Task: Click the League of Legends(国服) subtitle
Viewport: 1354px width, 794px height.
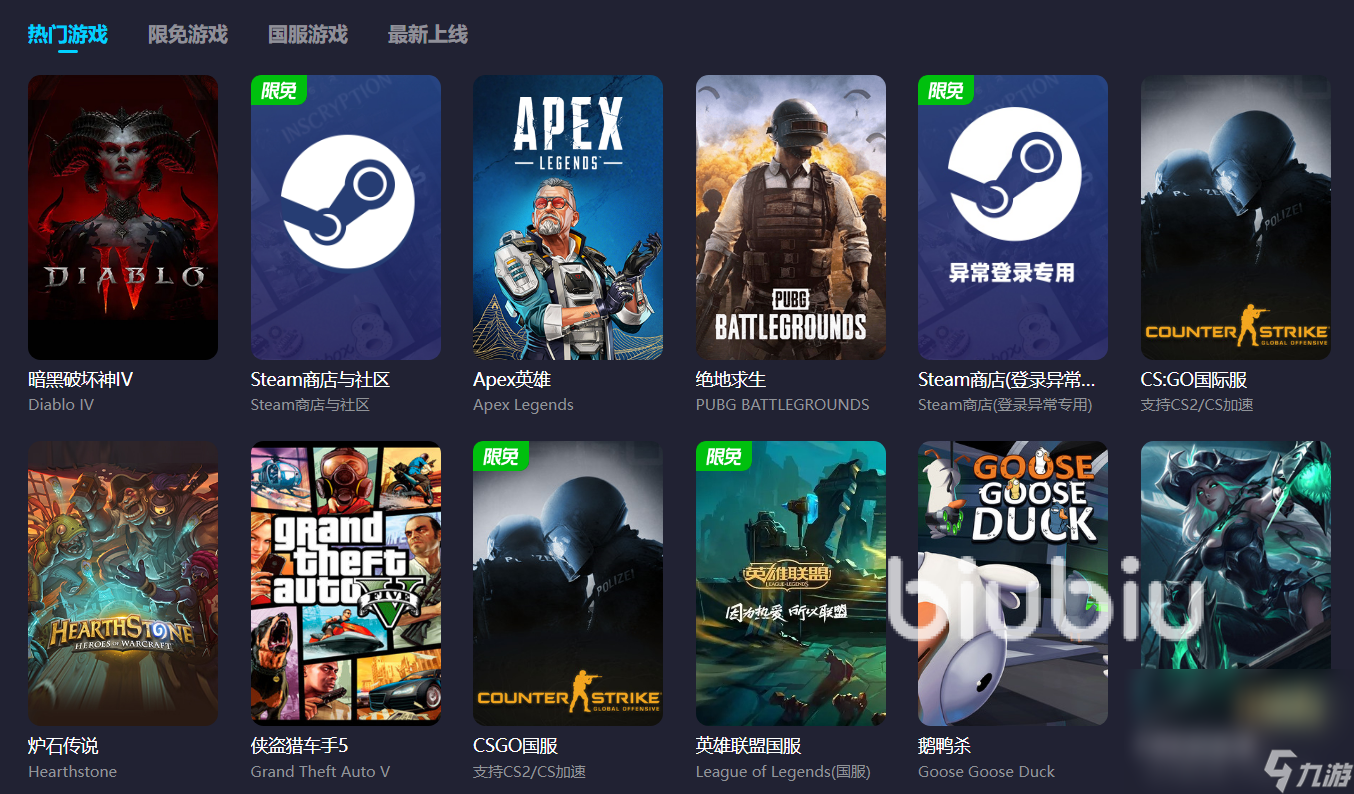Action: [x=783, y=771]
